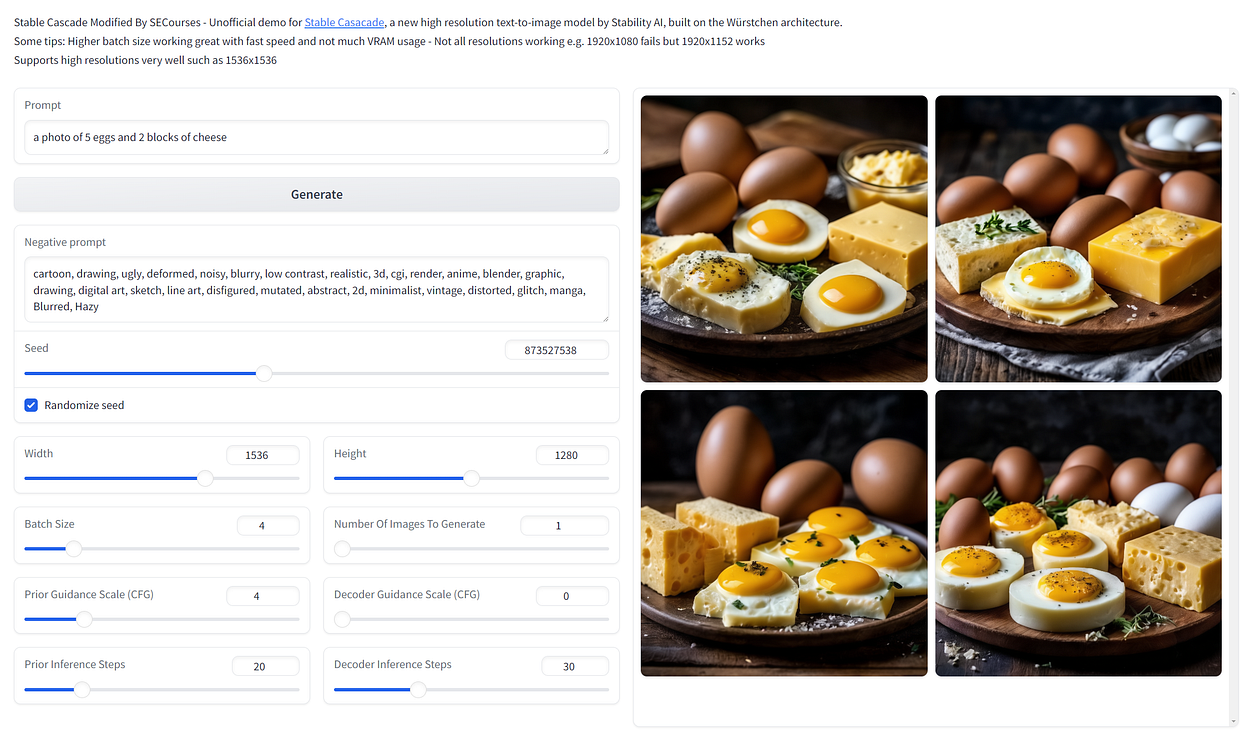Open the top-left generated egg image
1250x742 pixels.
(784, 239)
